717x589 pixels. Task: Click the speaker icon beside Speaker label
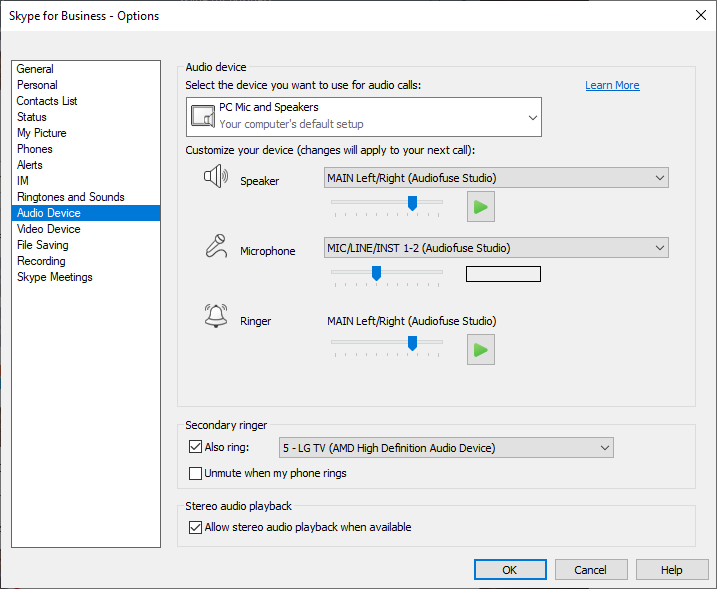(x=216, y=176)
